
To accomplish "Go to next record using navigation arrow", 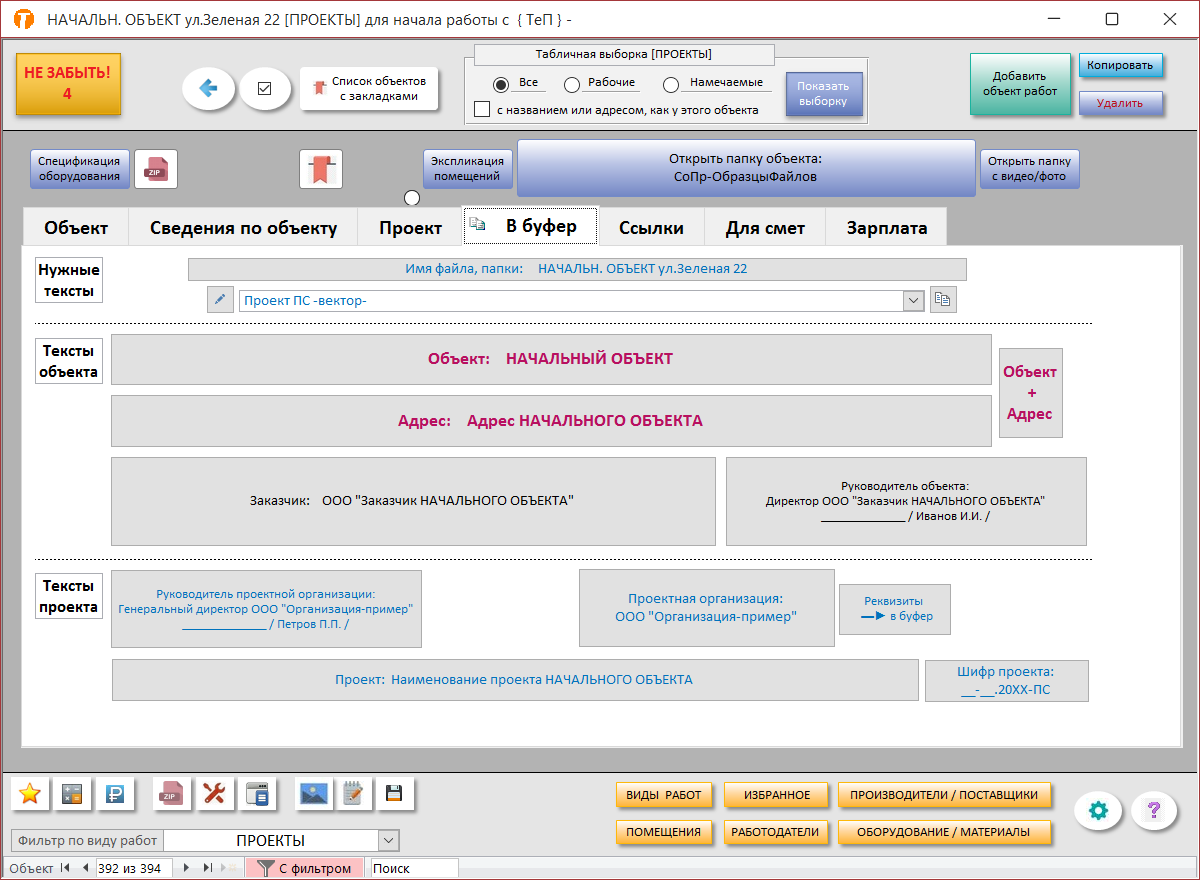I will click(186, 868).
